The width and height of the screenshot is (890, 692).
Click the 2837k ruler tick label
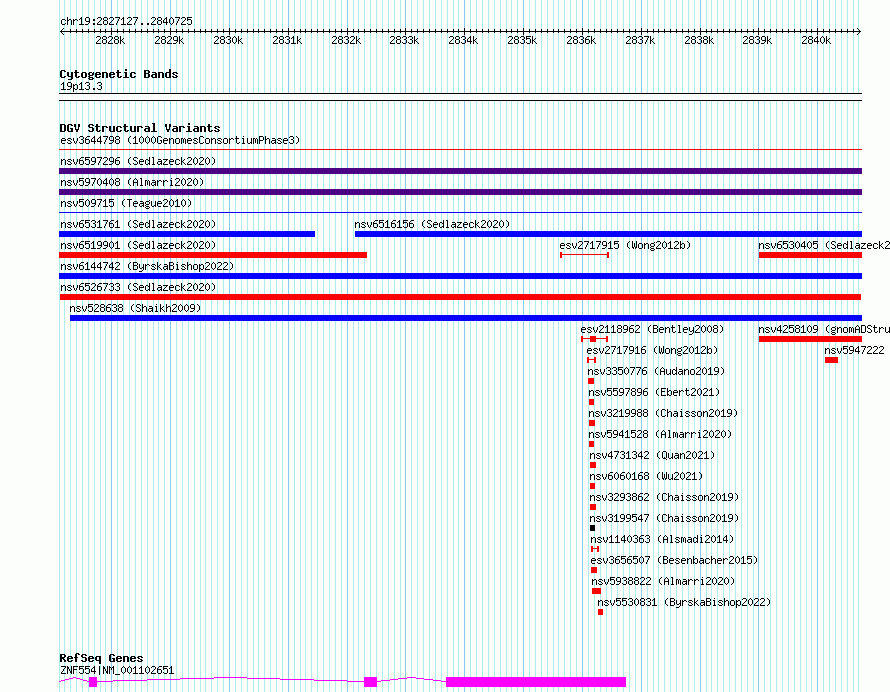[x=640, y=40]
